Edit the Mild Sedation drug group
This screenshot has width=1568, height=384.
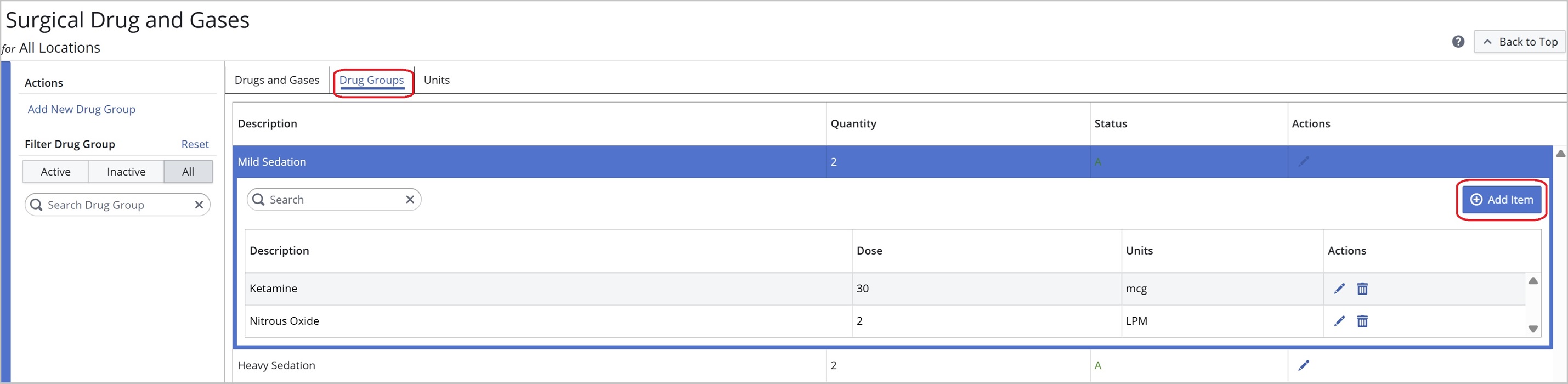tap(1303, 161)
